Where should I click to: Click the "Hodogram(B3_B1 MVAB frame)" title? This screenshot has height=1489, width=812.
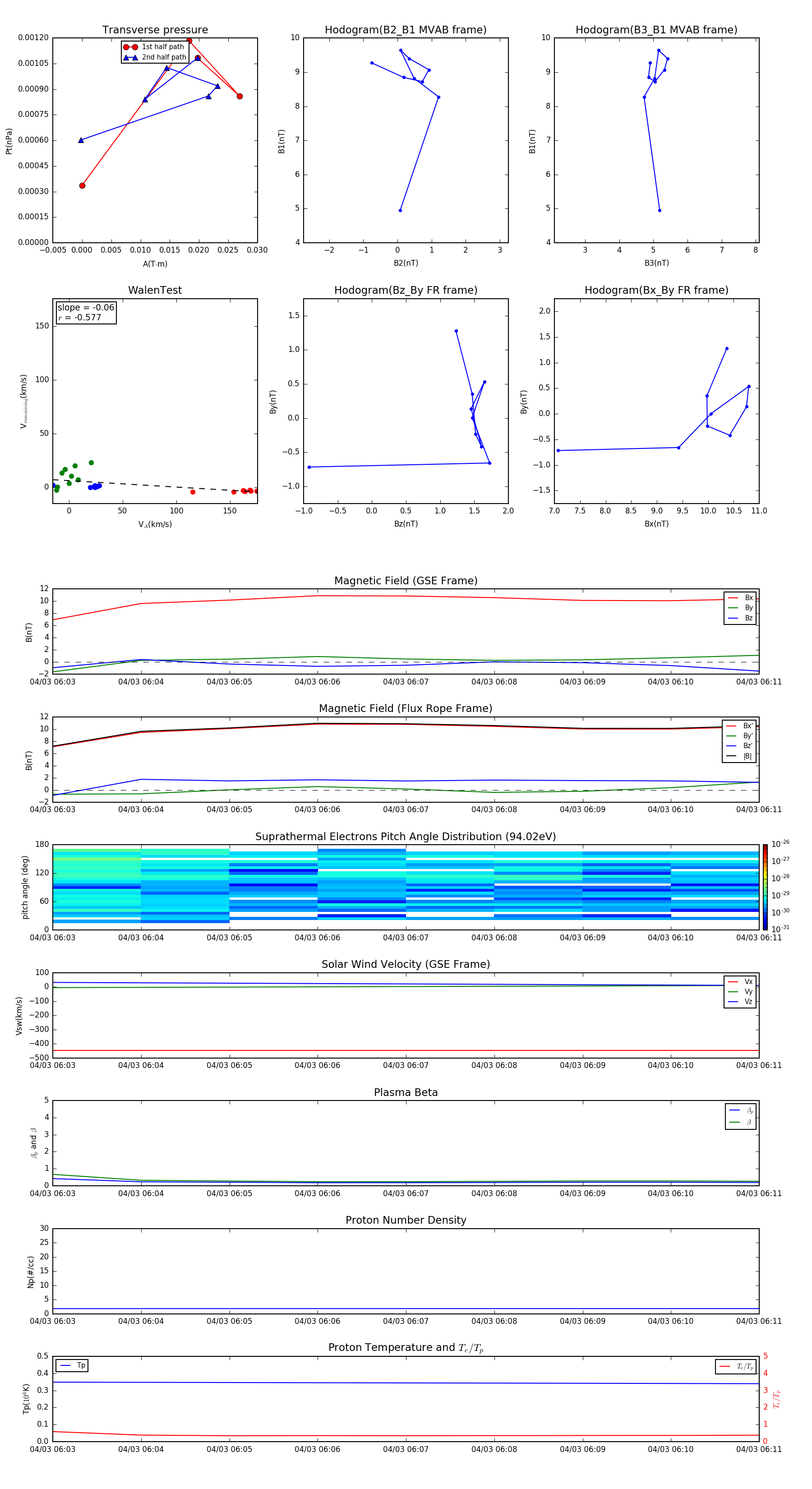coord(656,30)
